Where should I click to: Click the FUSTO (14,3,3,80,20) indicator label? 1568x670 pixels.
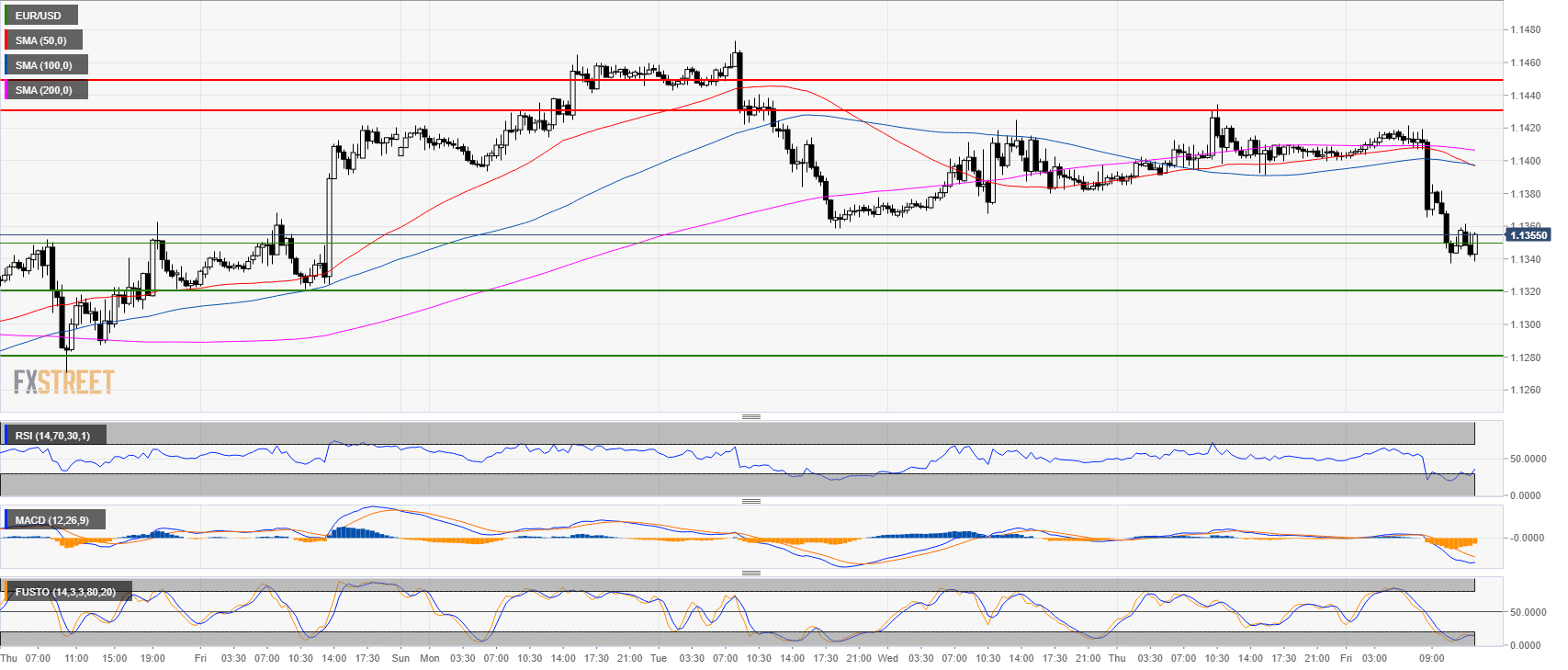pos(66,592)
